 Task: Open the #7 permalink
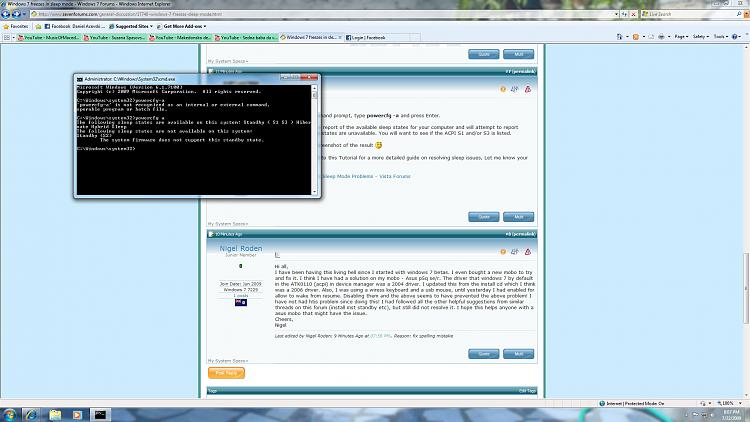(520, 71)
